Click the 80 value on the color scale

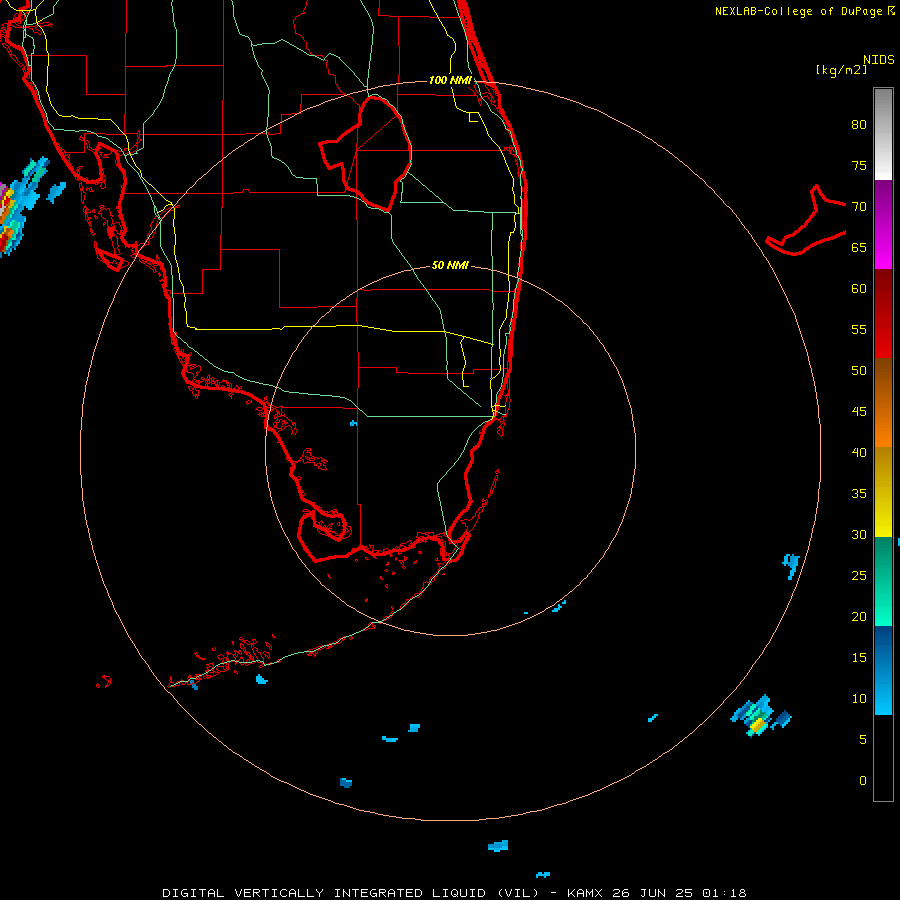(859, 125)
